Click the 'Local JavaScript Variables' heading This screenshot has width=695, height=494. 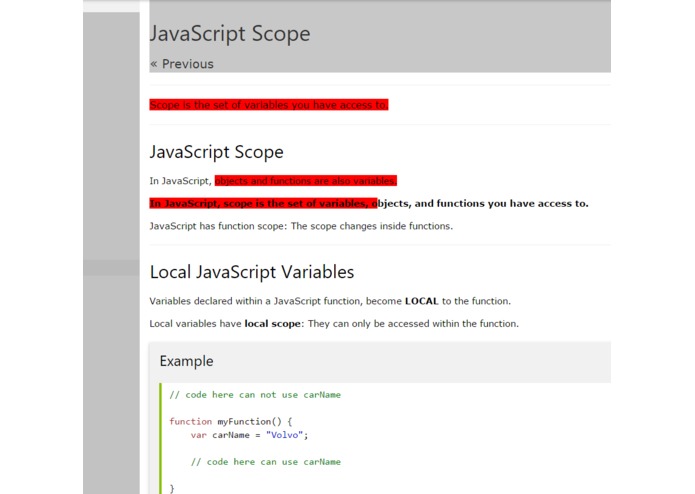tap(252, 272)
